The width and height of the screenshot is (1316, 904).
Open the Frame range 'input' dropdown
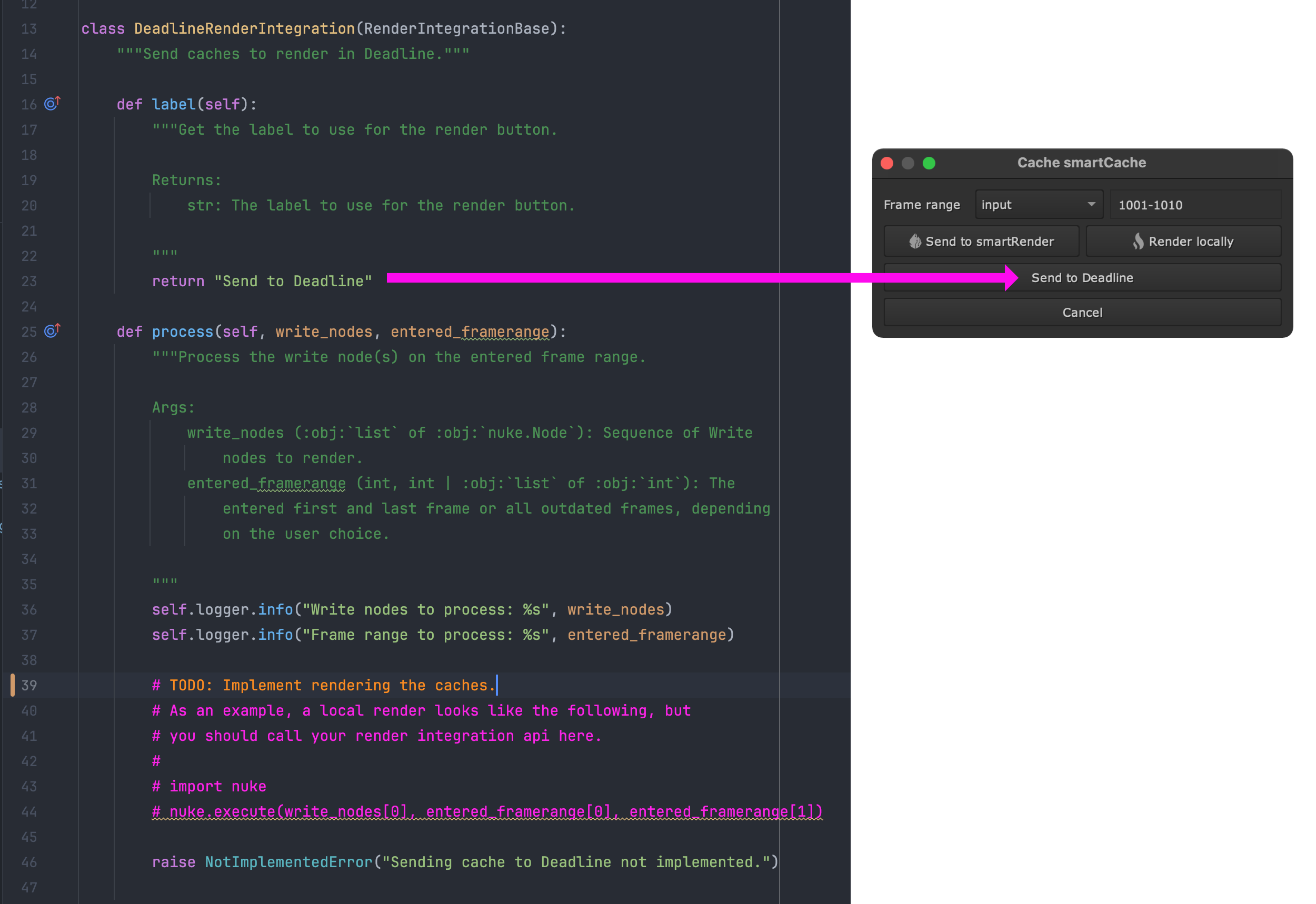[x=1039, y=205]
